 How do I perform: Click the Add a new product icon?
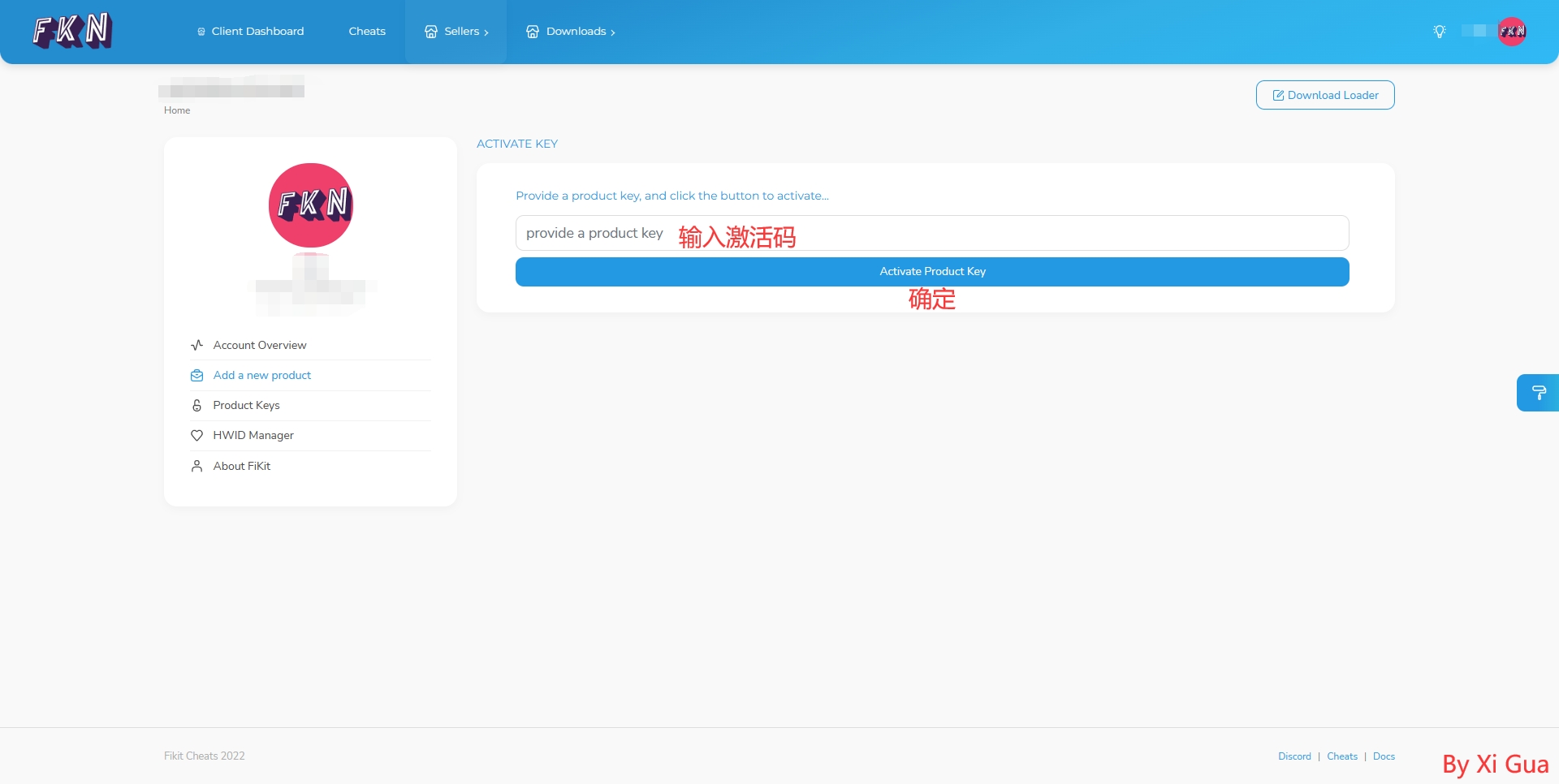click(x=196, y=376)
